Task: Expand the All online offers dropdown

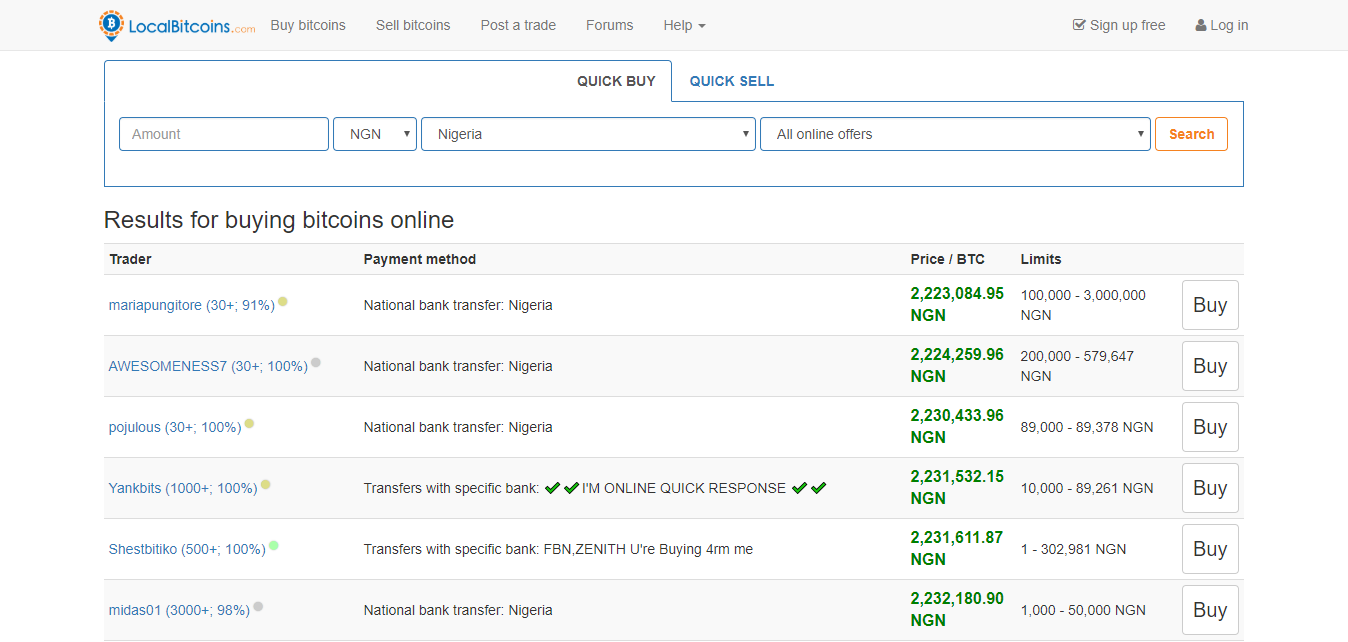Action: pos(955,134)
